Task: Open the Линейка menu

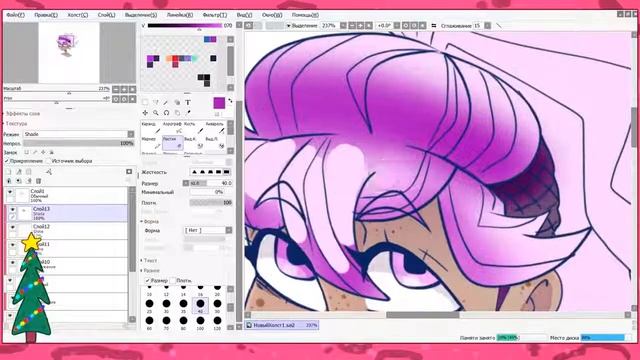Action: click(x=180, y=15)
